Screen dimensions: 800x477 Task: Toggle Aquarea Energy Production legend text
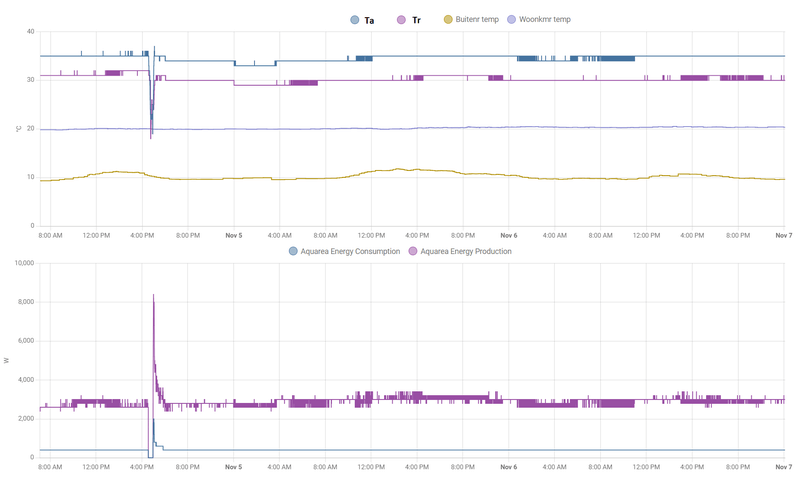(466, 251)
